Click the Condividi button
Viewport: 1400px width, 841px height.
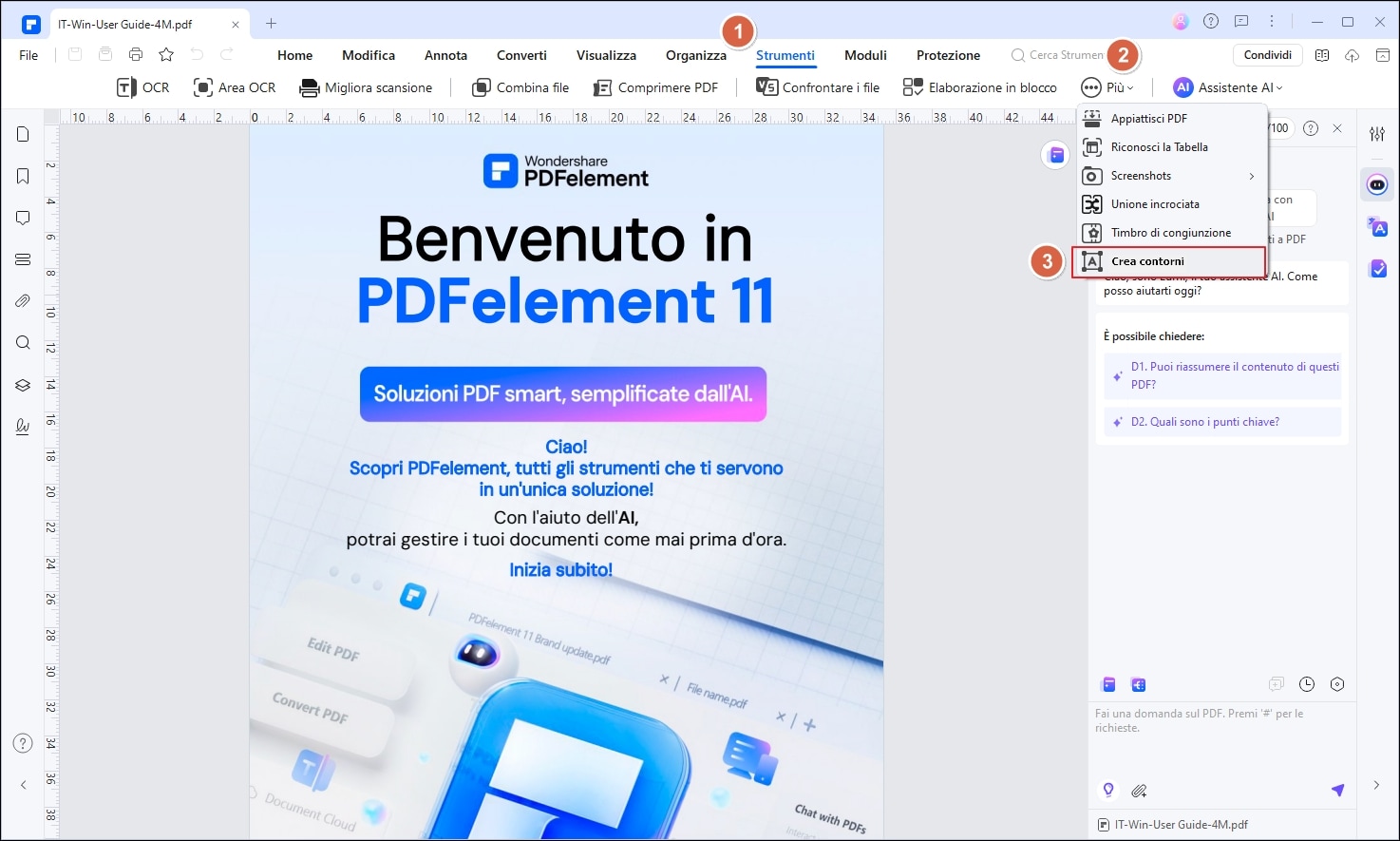pos(1268,55)
